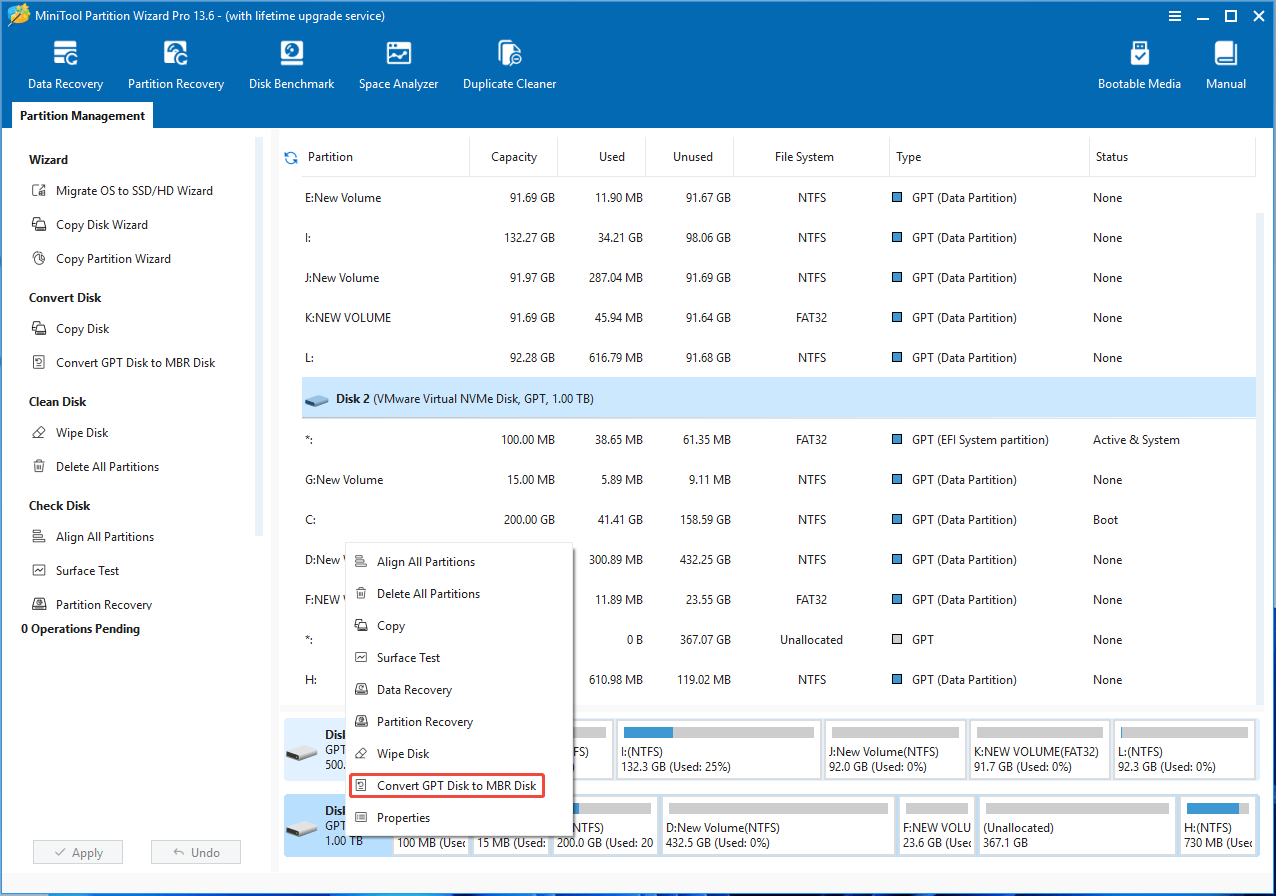Start the Space Analyzer

pyautogui.click(x=398, y=63)
